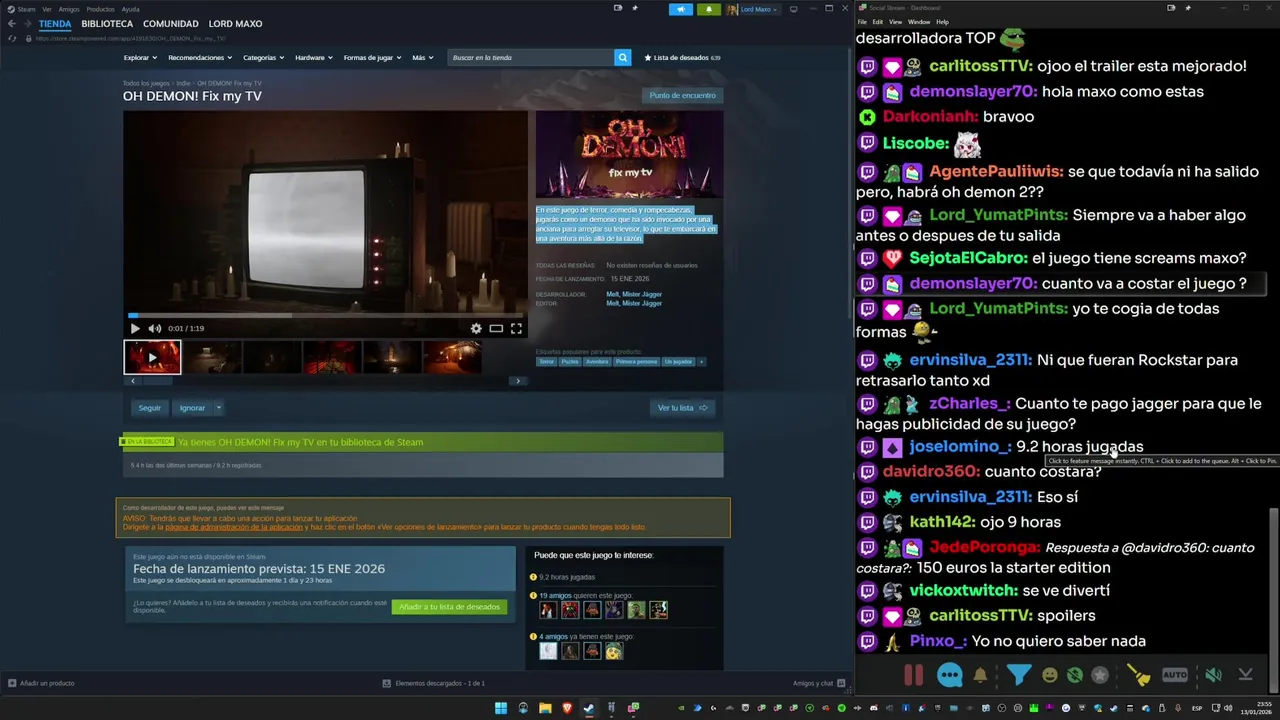Screen dimensions: 1280x720
Task: Clear messages with the broom icon
Action: point(1139,675)
